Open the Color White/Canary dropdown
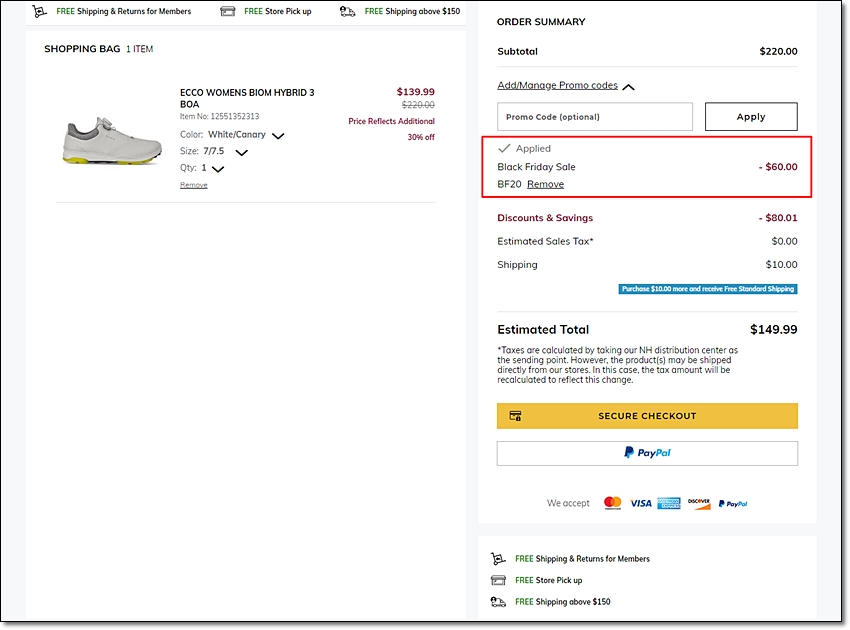The height and width of the screenshot is (630, 850). coord(278,136)
